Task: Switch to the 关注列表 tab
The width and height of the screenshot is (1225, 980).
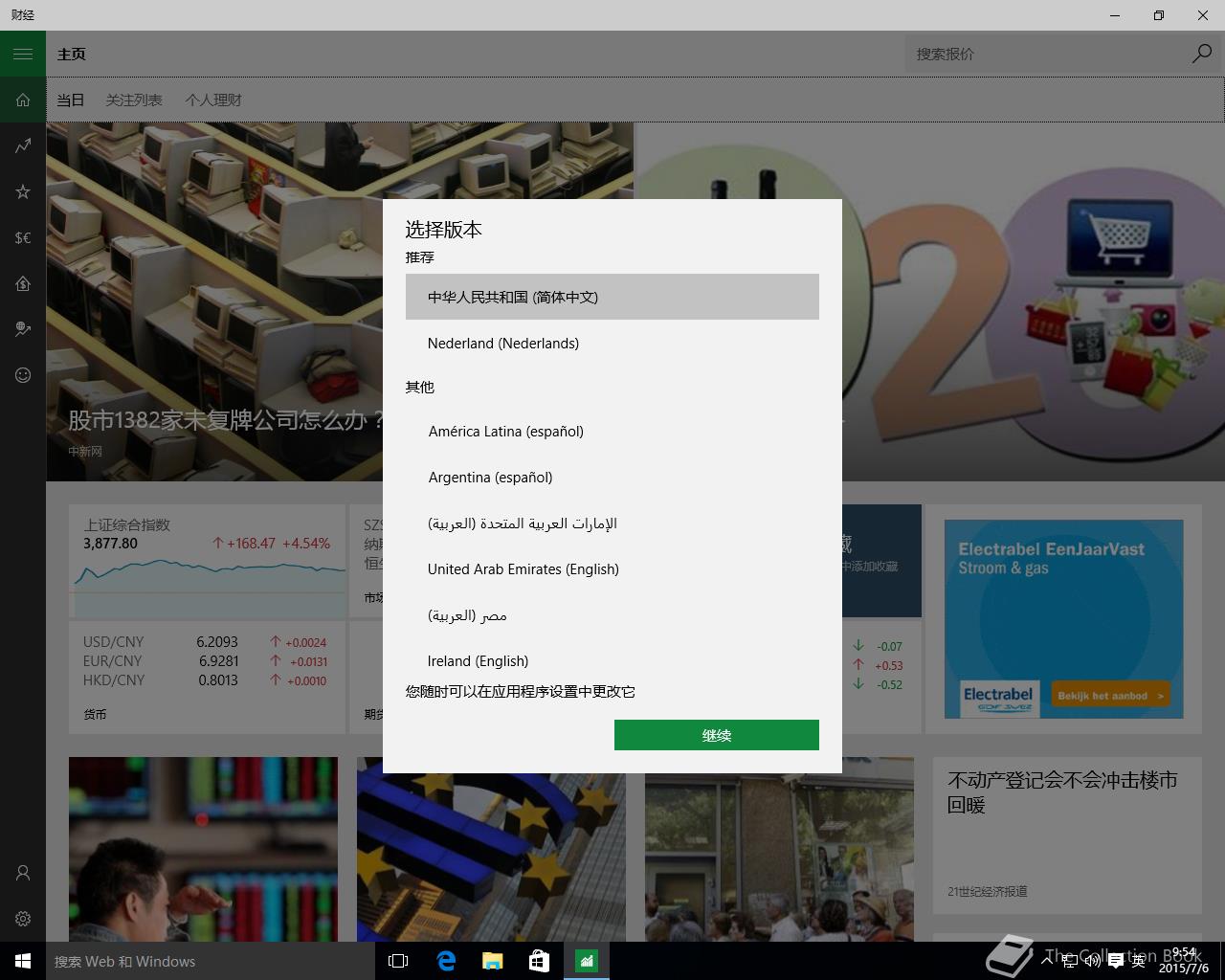Action: 134,100
